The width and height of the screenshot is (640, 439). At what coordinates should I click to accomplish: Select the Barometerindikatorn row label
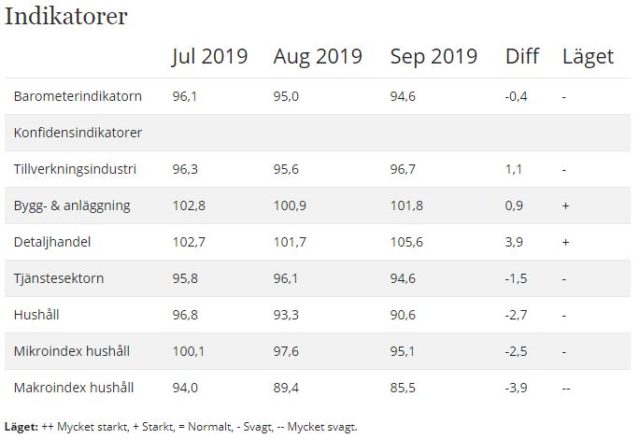[78, 96]
